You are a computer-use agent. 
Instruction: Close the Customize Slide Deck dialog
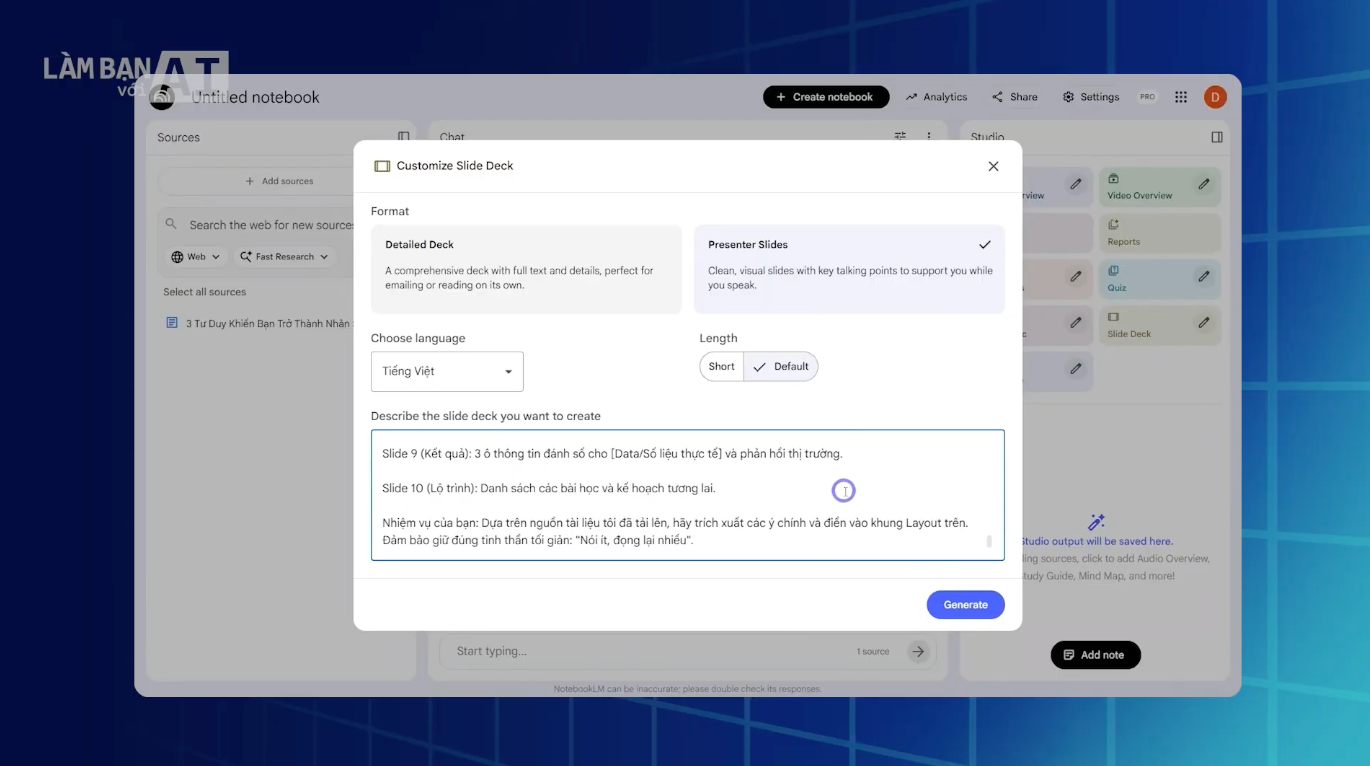click(x=993, y=166)
